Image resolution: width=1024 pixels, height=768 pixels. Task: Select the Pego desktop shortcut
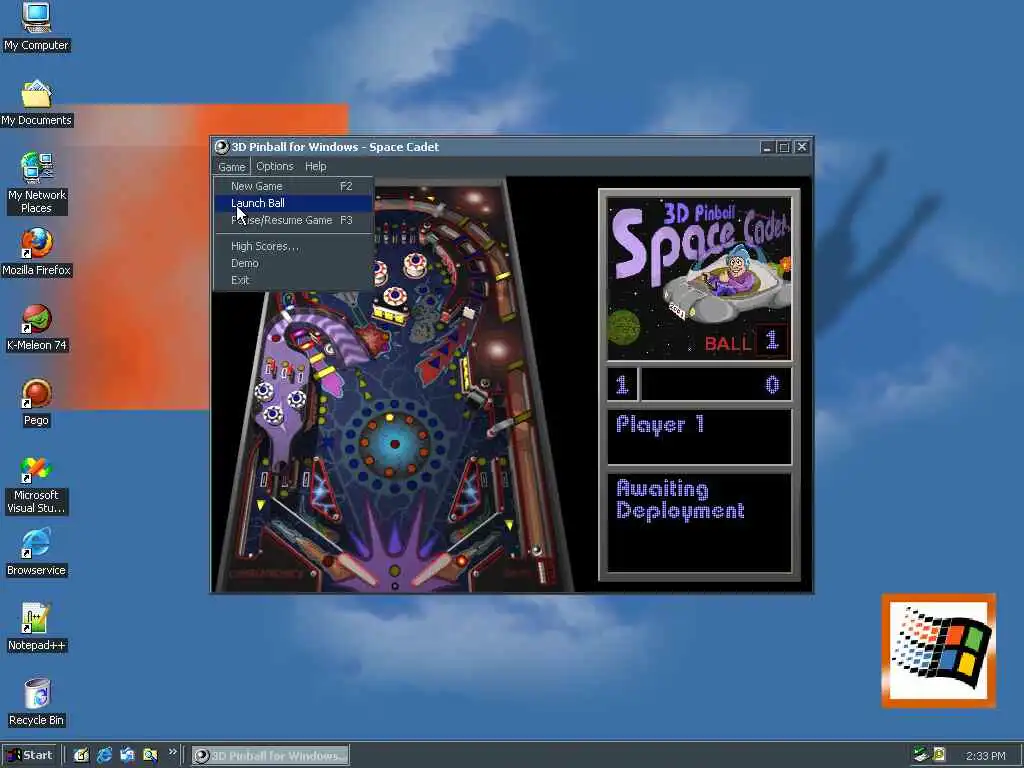coord(37,403)
